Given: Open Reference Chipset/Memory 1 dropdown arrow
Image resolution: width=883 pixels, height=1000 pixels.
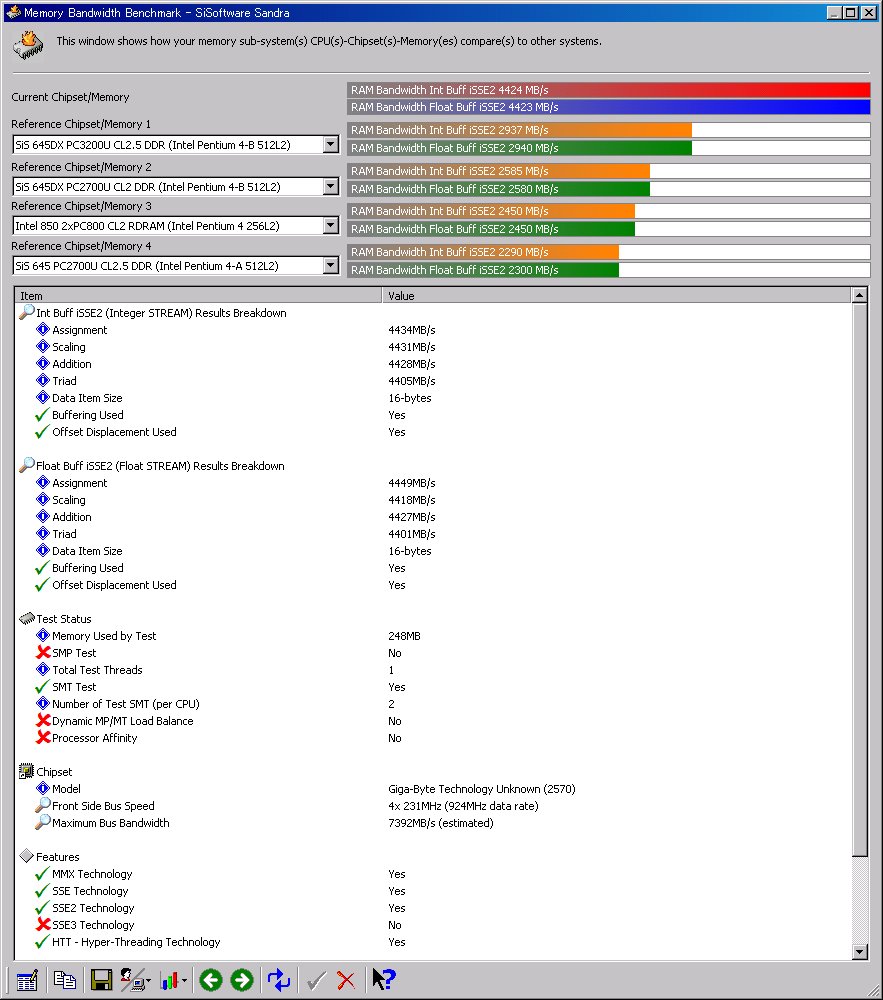Looking at the screenshot, I should tap(330, 145).
